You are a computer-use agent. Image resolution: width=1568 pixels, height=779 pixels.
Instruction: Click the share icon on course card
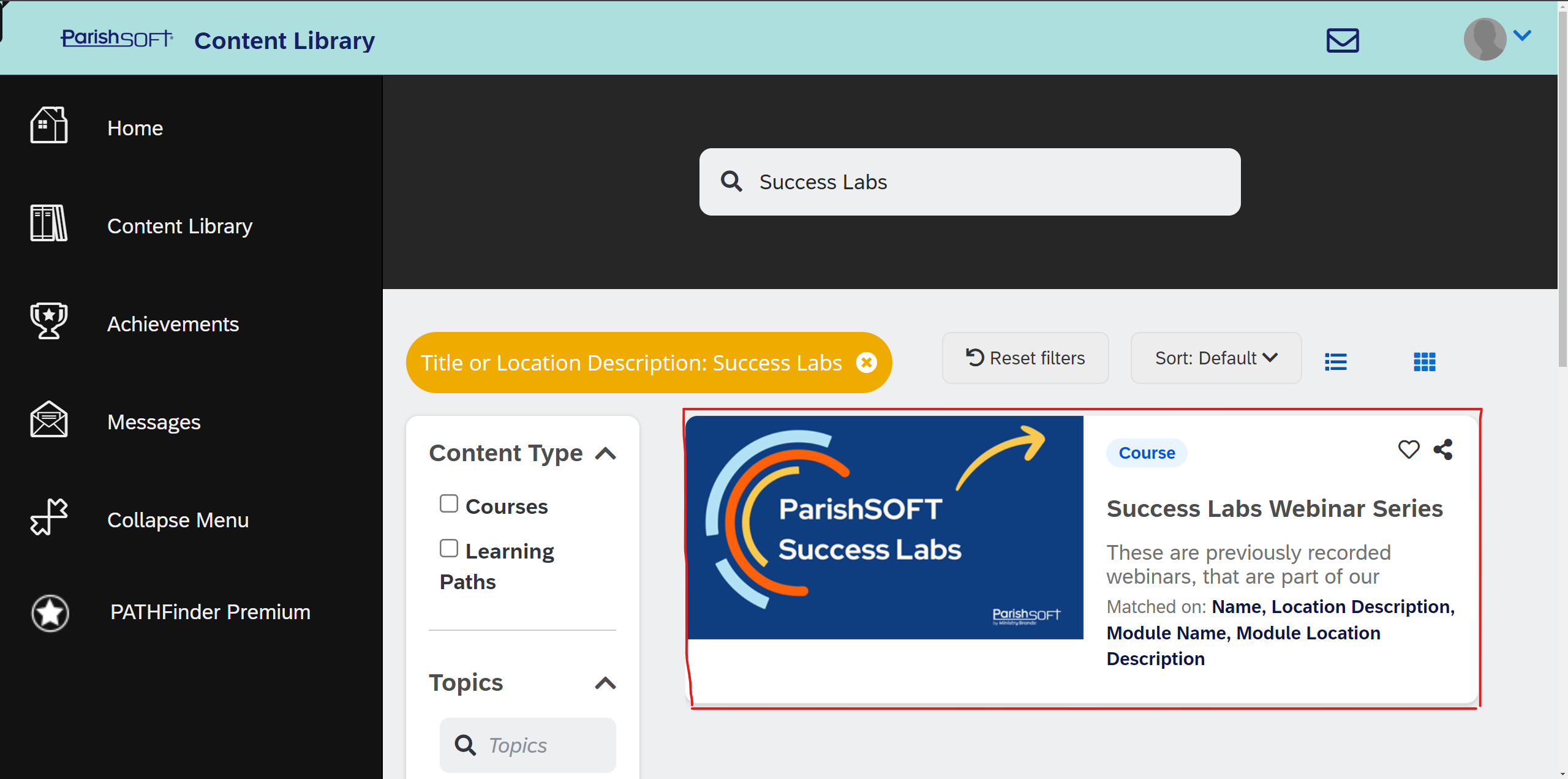[x=1443, y=450]
